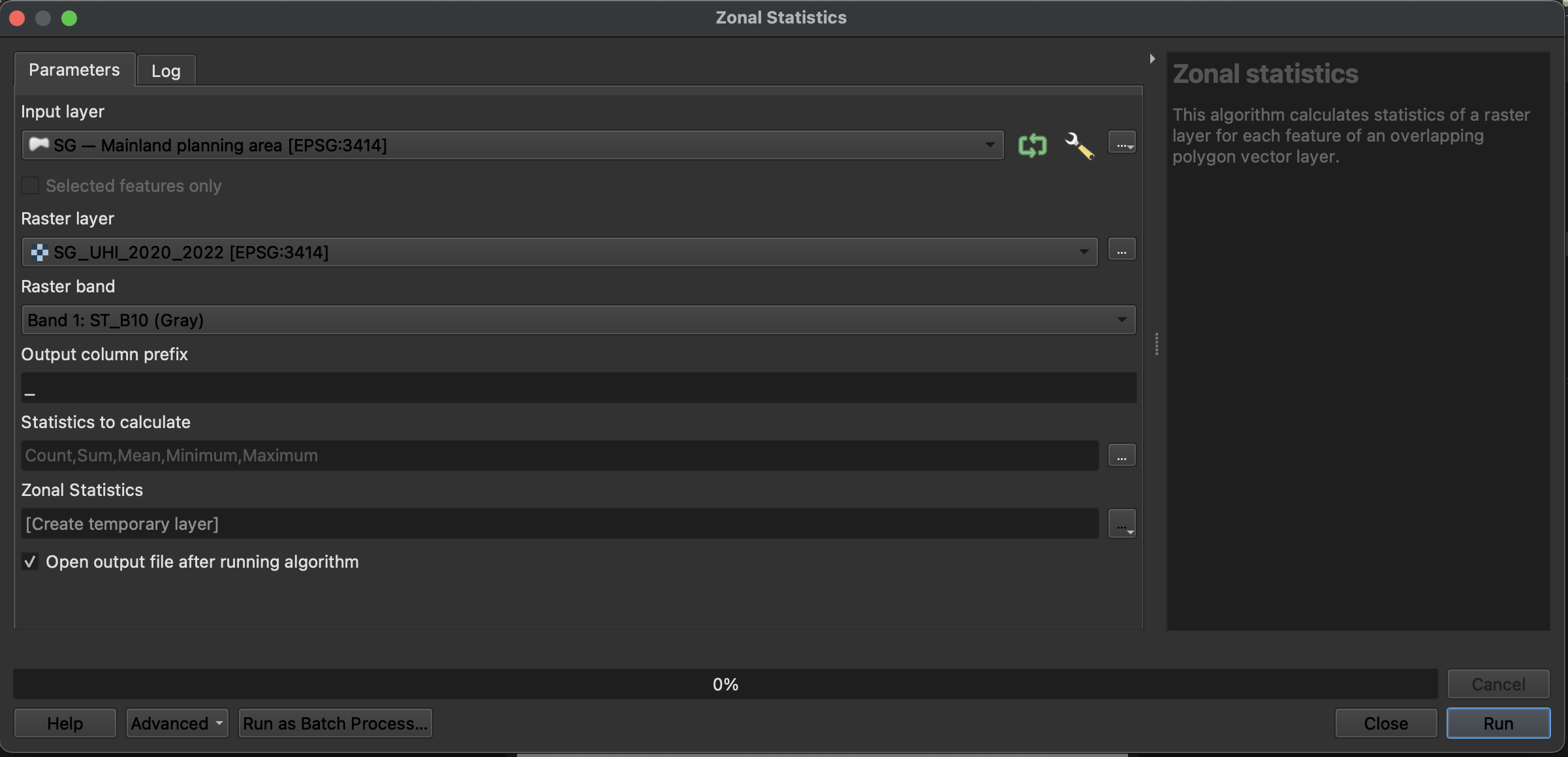Screen dimensions: 1568x757
Task: Collapse help panel with triangle arrow
Action: [x=1152, y=59]
